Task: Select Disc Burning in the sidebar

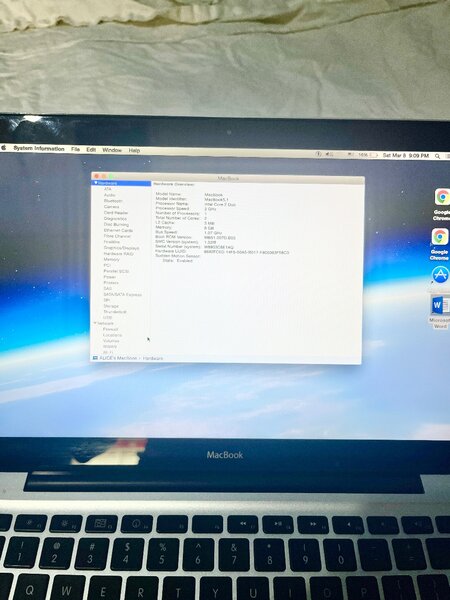Action: pos(116,225)
